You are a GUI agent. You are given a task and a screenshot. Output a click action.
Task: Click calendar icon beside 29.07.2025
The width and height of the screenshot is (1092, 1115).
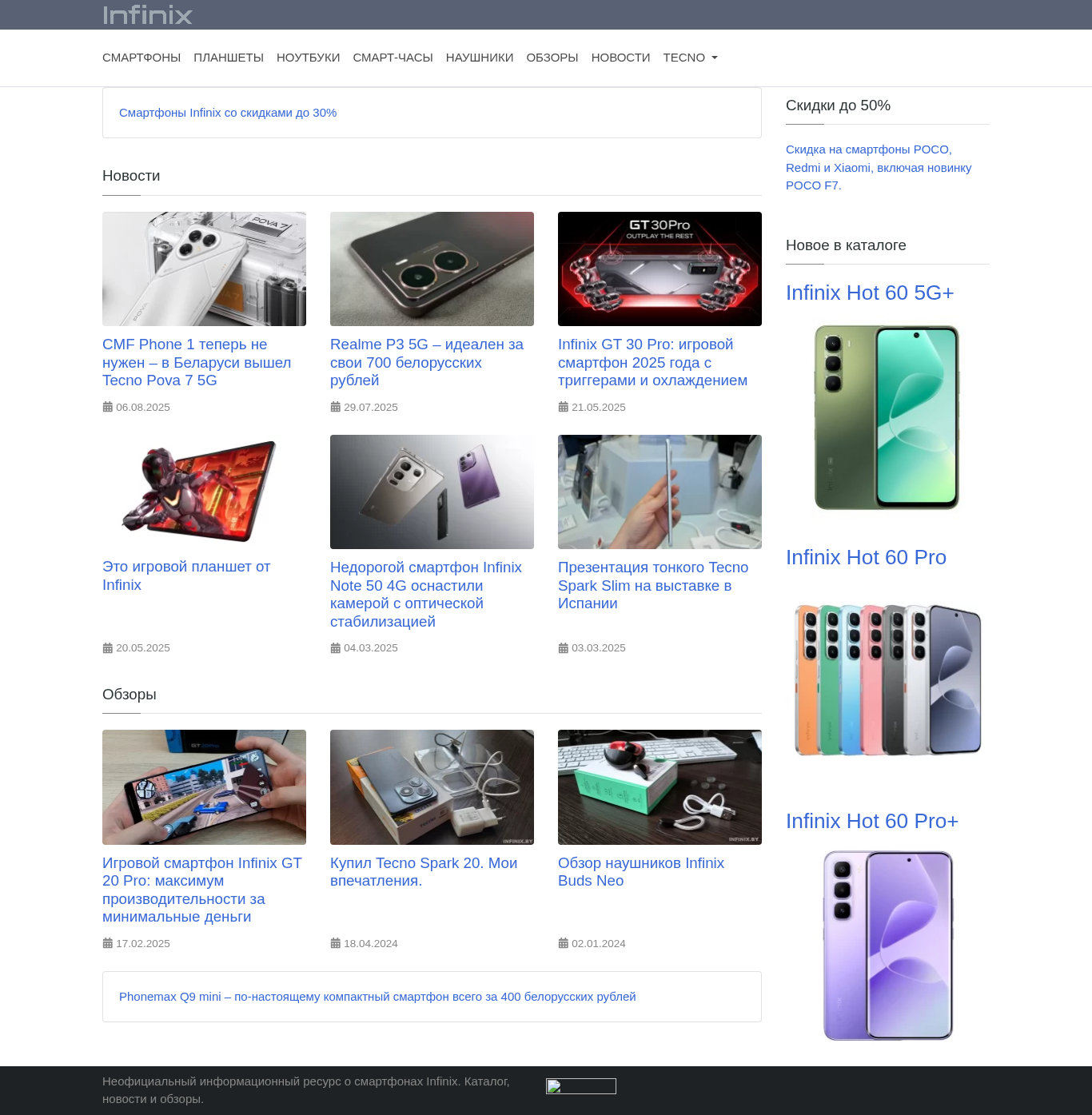[x=335, y=407]
